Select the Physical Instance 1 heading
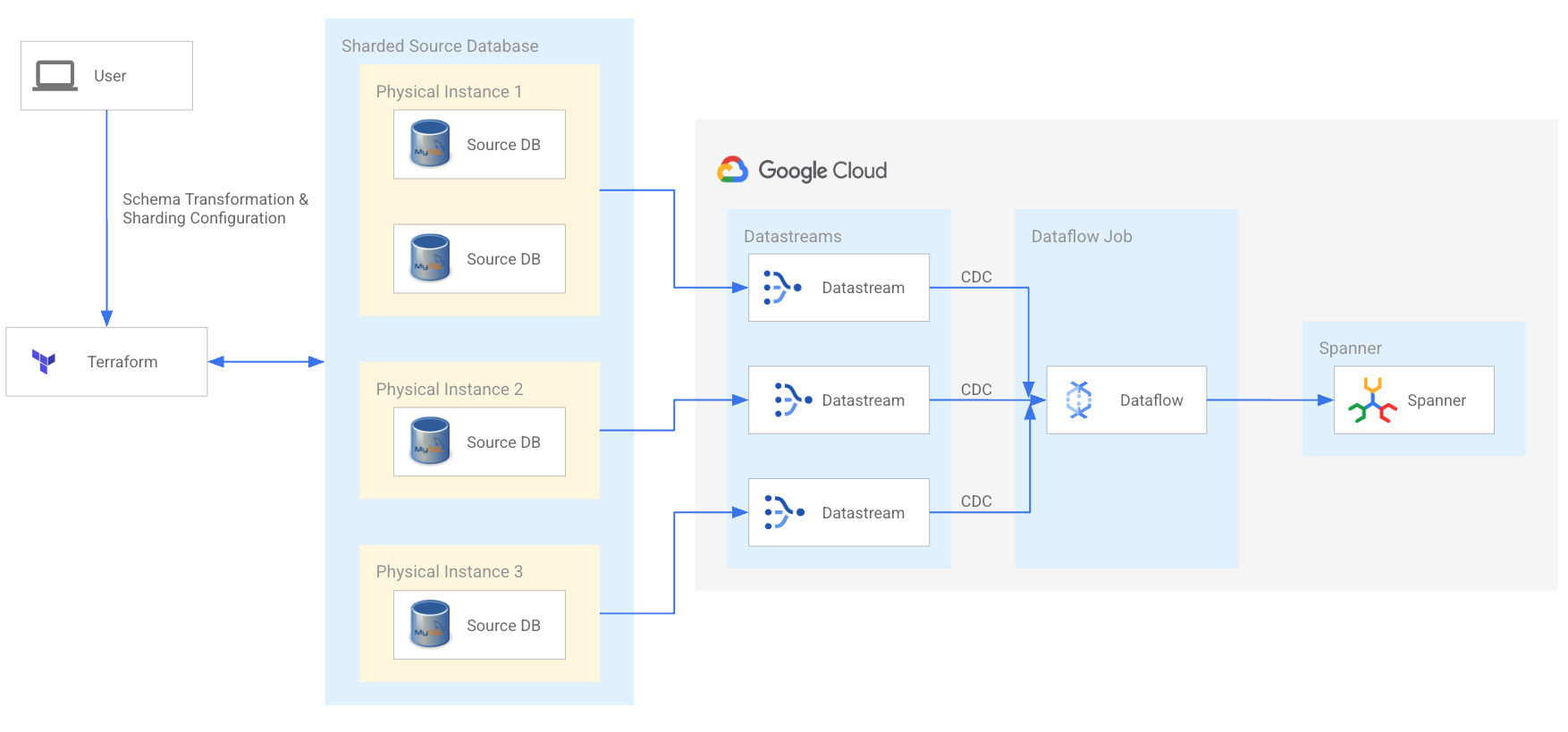Screen dimensions: 1568x732 pos(449,92)
